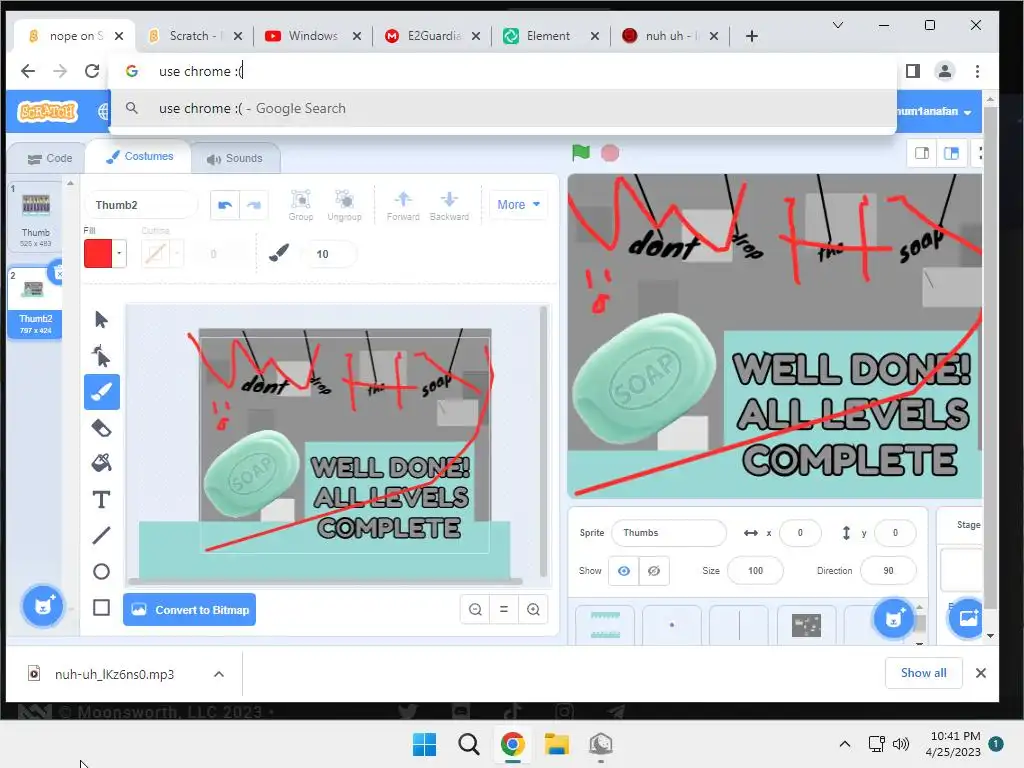
Task: Select the Thumb costume thumbnail
Action: (35, 216)
